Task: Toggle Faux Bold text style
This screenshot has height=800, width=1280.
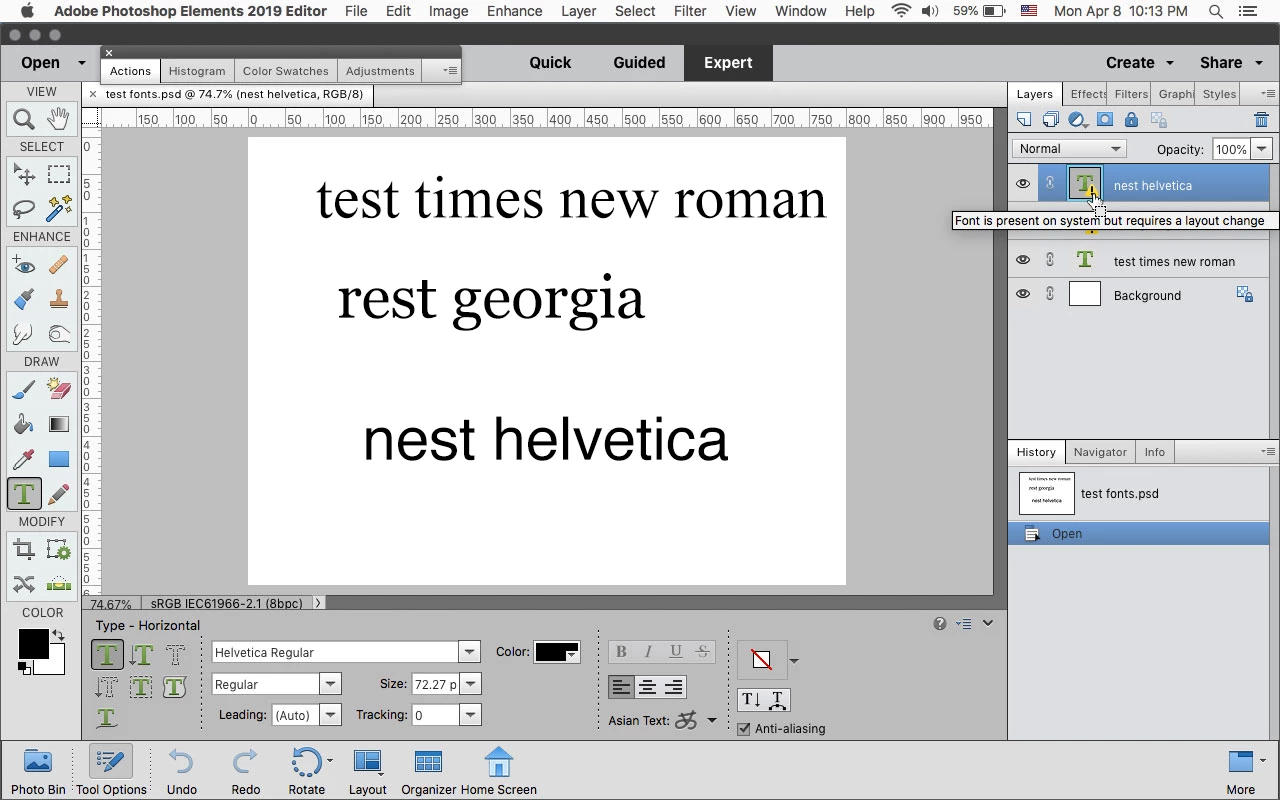Action: [x=621, y=652]
